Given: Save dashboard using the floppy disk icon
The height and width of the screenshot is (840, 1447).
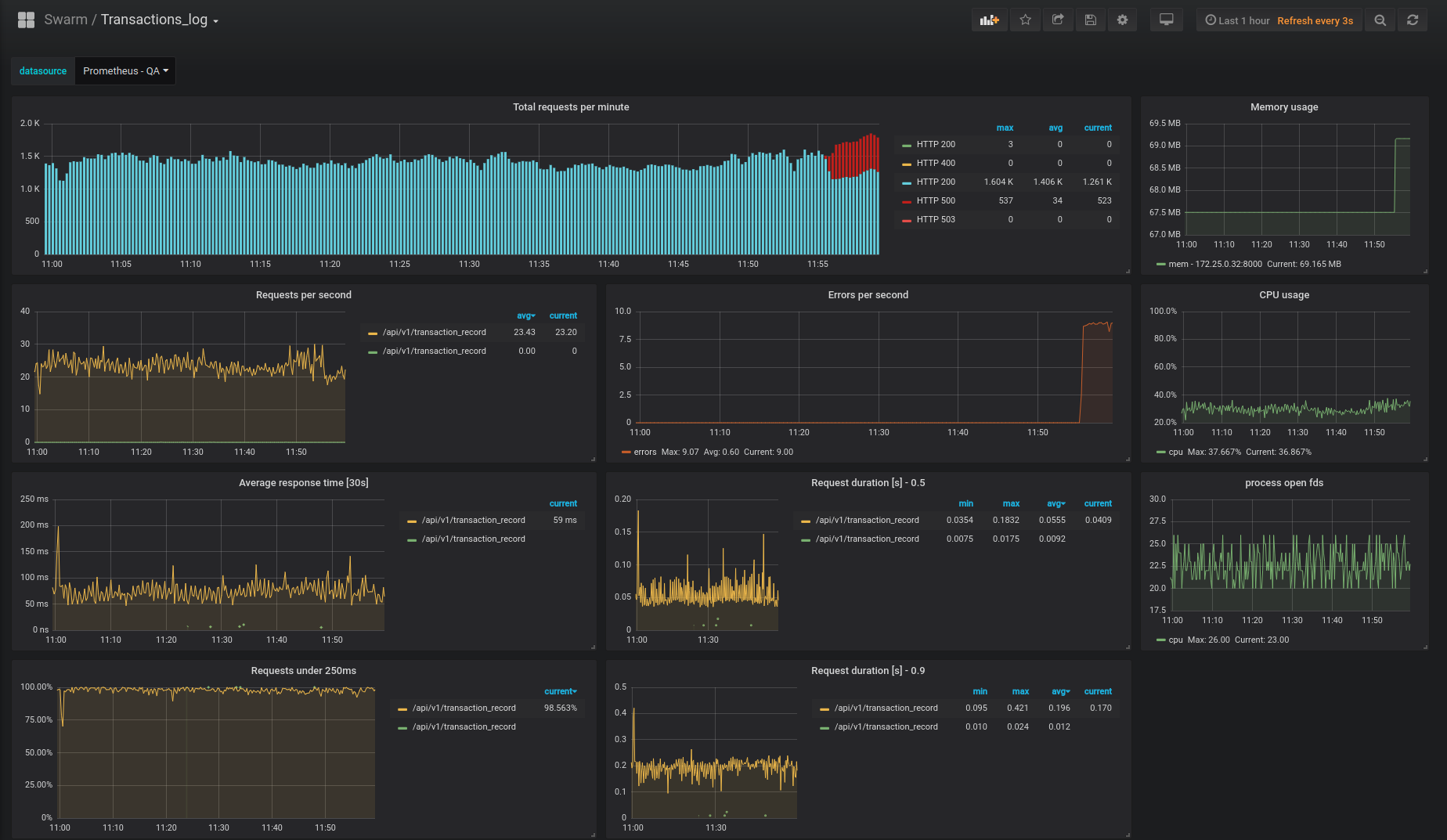Looking at the screenshot, I should coord(1090,20).
